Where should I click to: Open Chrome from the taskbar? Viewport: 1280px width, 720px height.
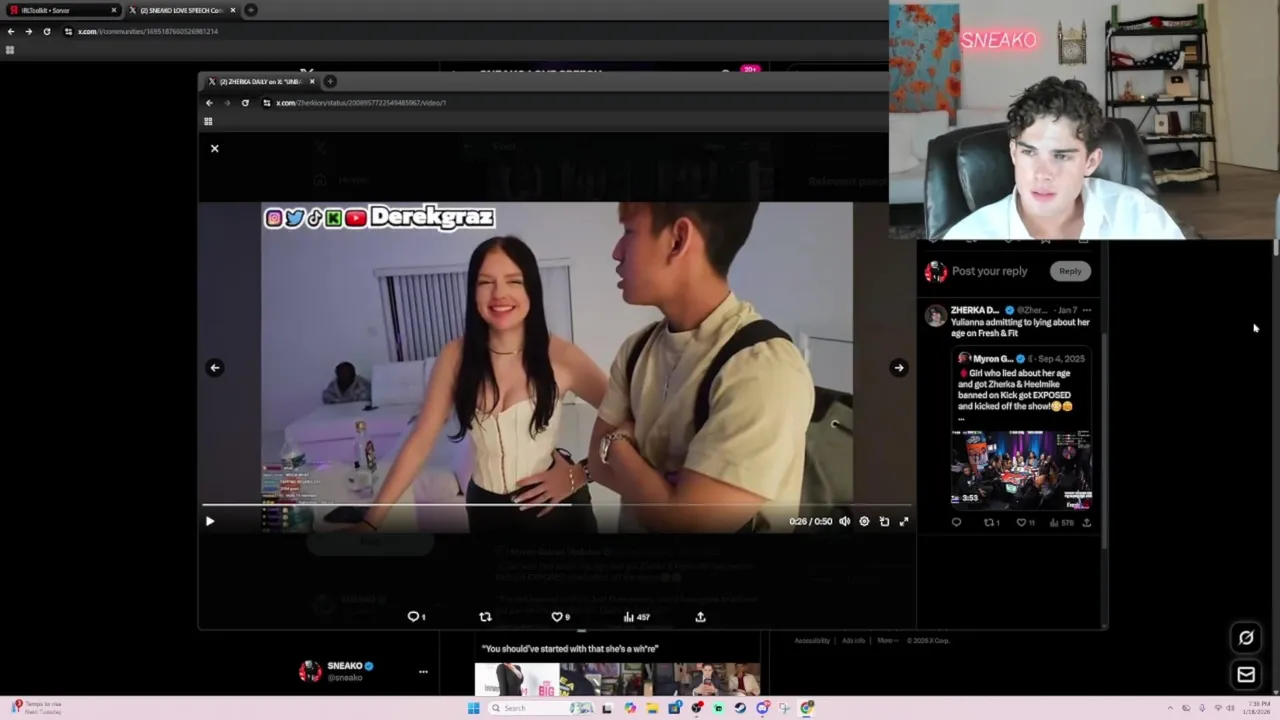pyautogui.click(x=807, y=708)
